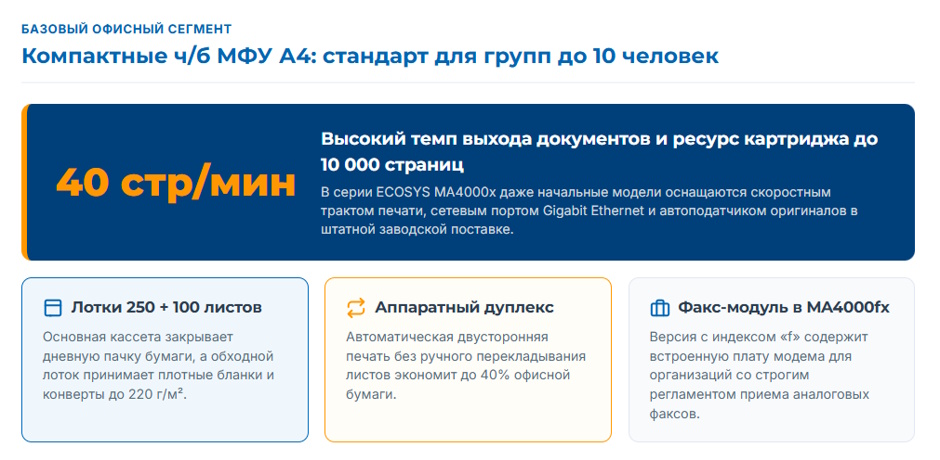940x460 pixels.
Task: Click the paragraph about Версия с индексом «f»
Action: click(760, 375)
